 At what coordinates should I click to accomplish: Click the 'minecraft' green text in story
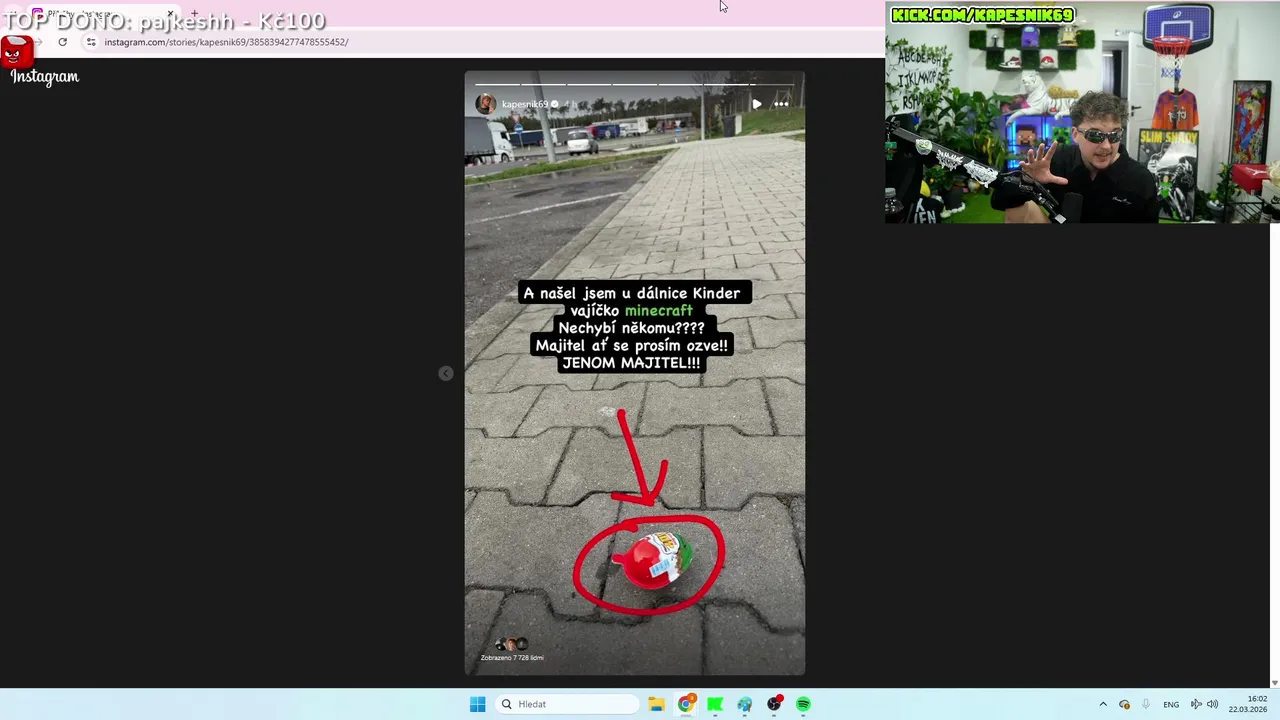[x=658, y=311]
